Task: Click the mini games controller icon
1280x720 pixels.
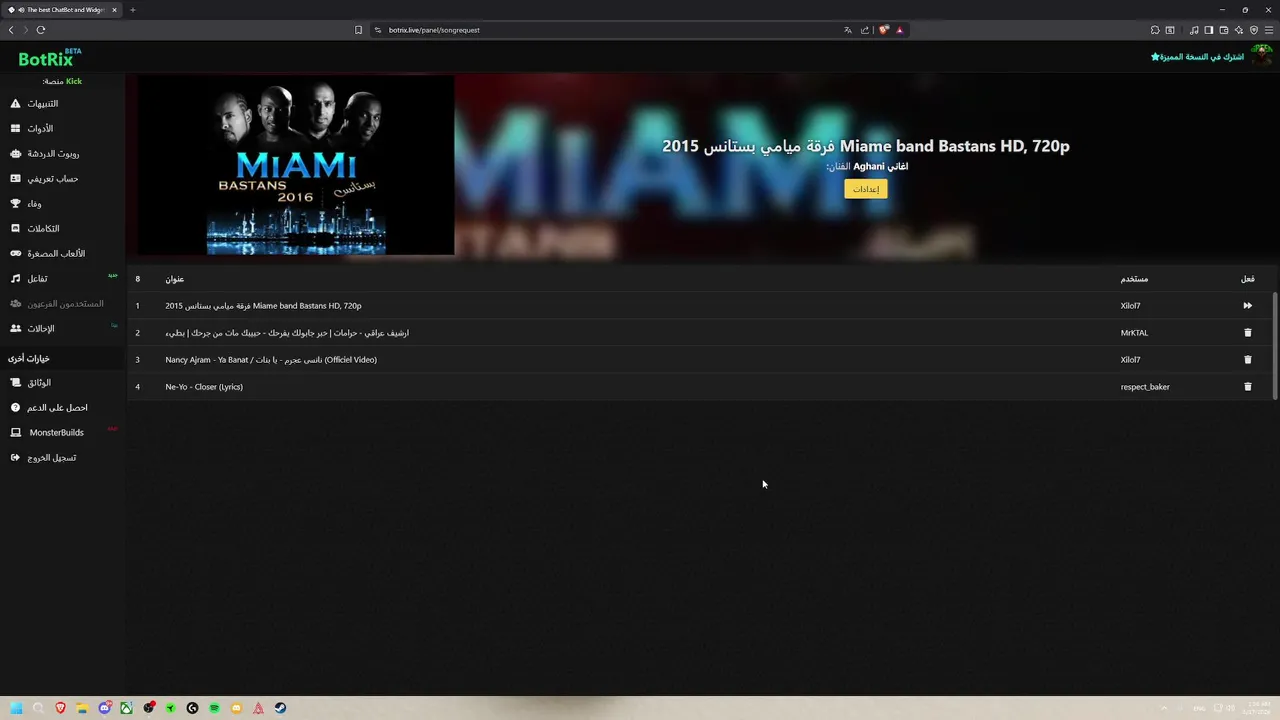Action: (15, 254)
